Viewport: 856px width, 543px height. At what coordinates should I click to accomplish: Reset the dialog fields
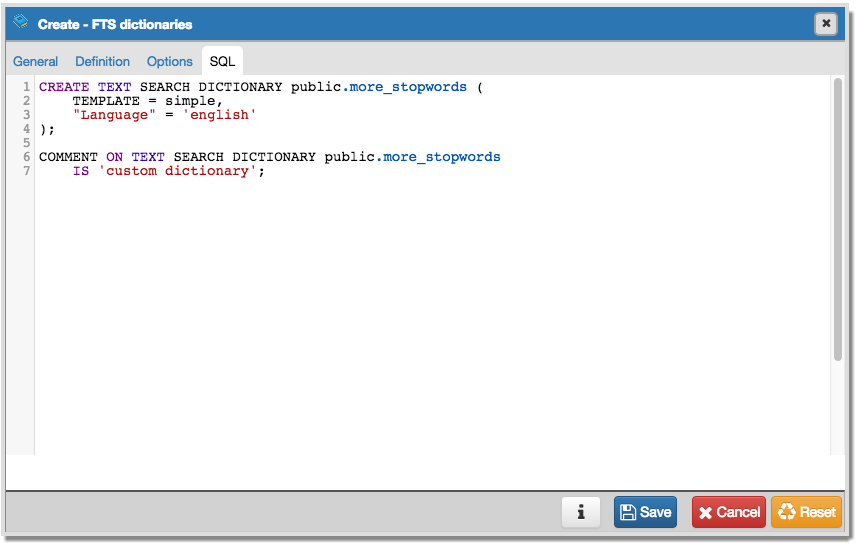[806, 512]
